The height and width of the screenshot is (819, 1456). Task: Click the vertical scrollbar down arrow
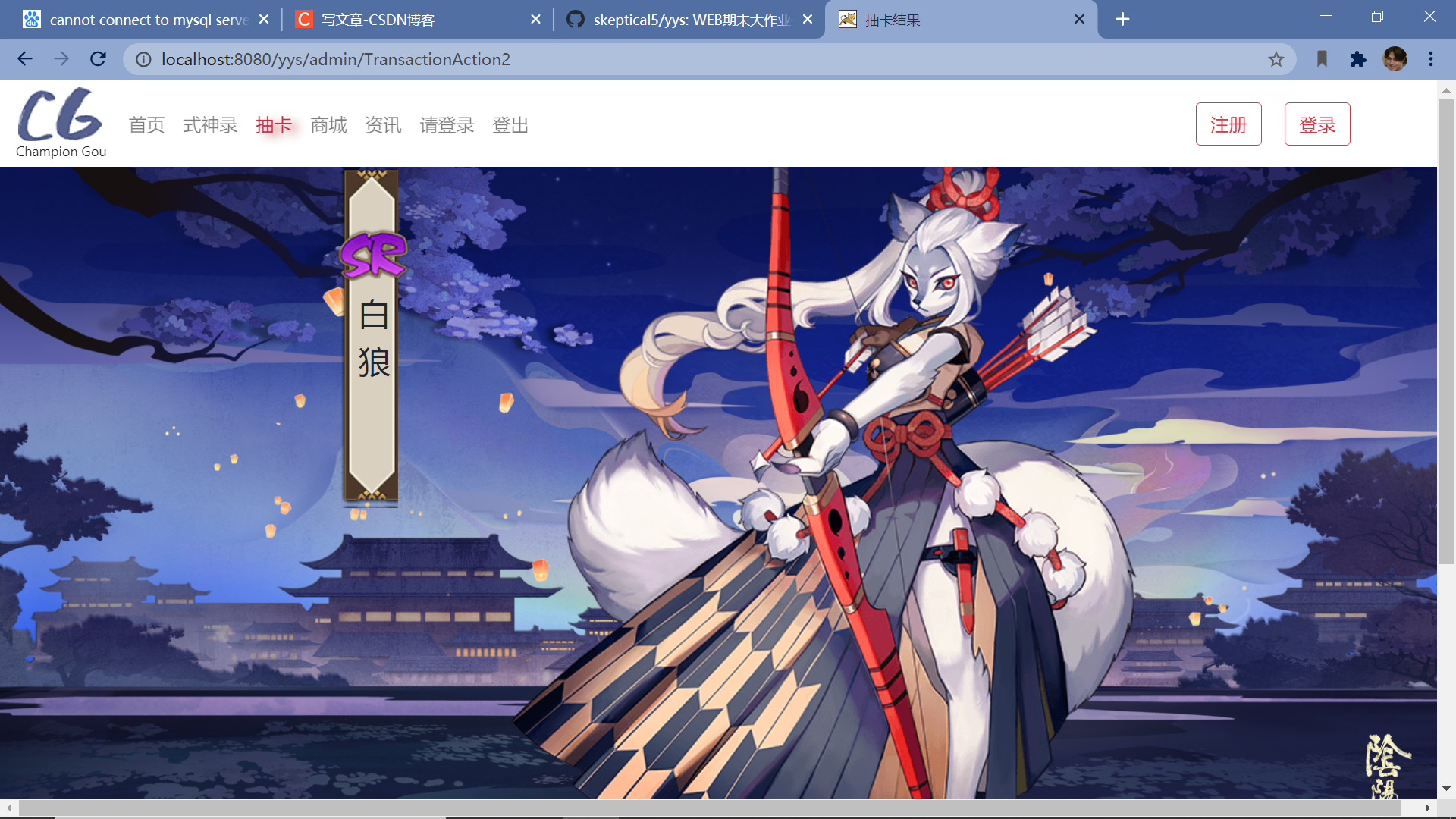coord(1447,789)
